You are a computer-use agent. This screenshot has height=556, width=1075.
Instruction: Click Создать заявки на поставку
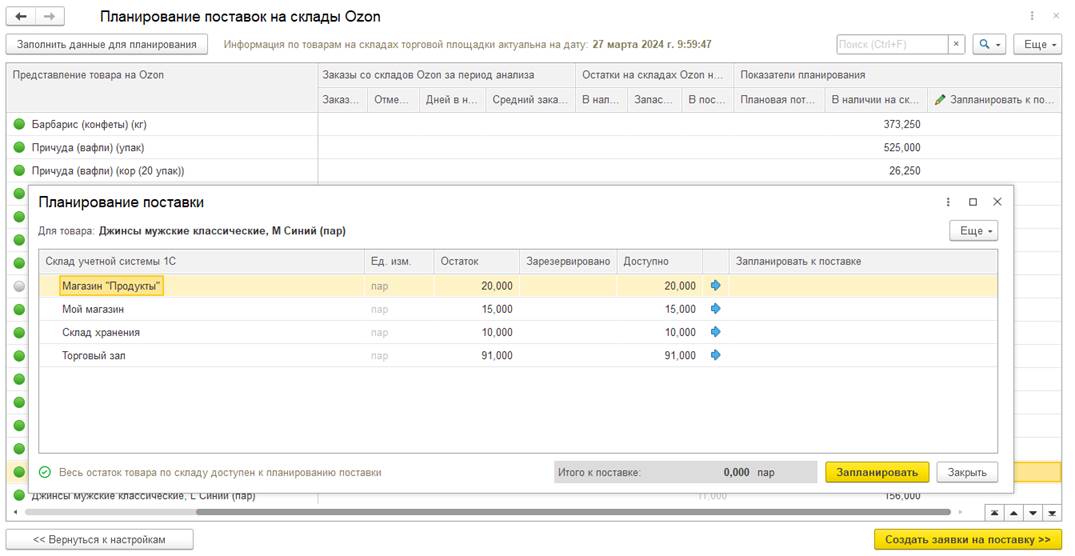pyautogui.click(x=967, y=540)
